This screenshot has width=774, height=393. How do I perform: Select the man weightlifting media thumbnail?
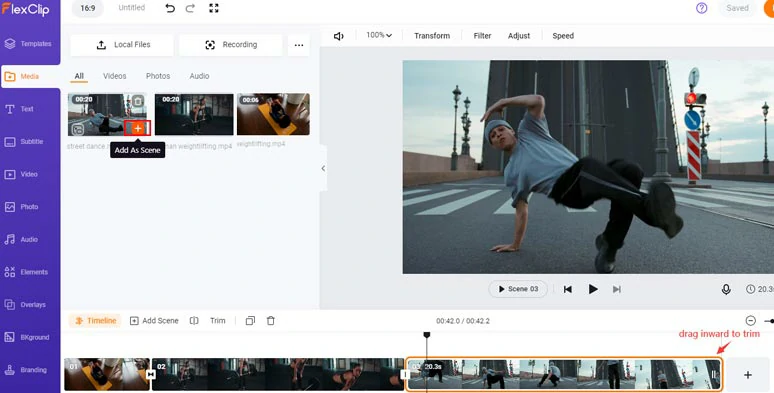tap(194, 114)
